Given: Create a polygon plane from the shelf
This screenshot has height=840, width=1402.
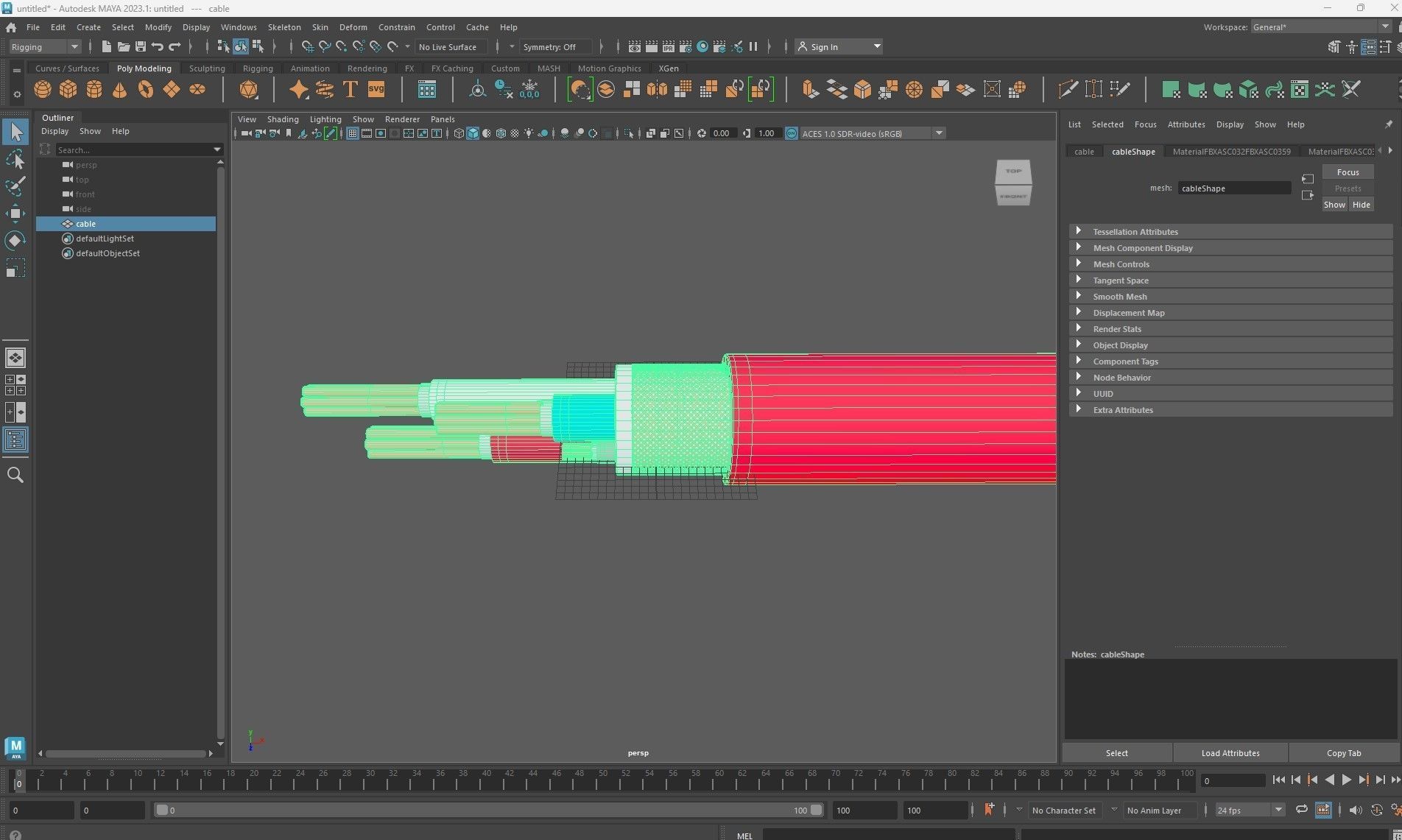Looking at the screenshot, I should (172, 90).
